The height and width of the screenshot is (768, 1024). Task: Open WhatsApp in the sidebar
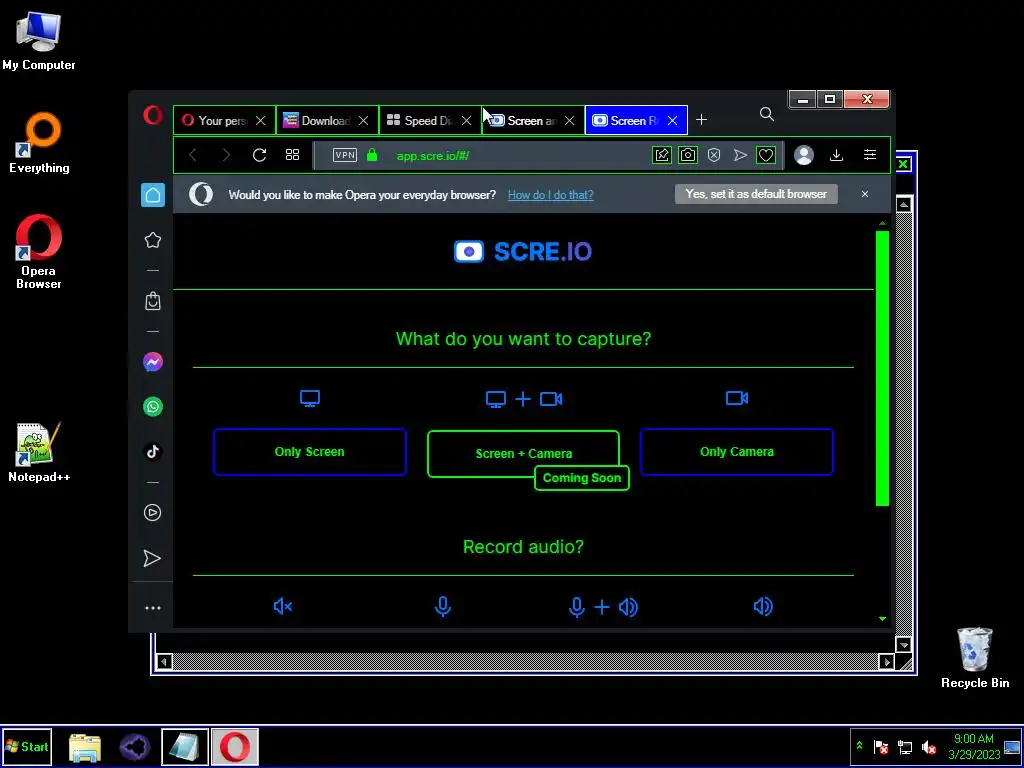pos(153,407)
